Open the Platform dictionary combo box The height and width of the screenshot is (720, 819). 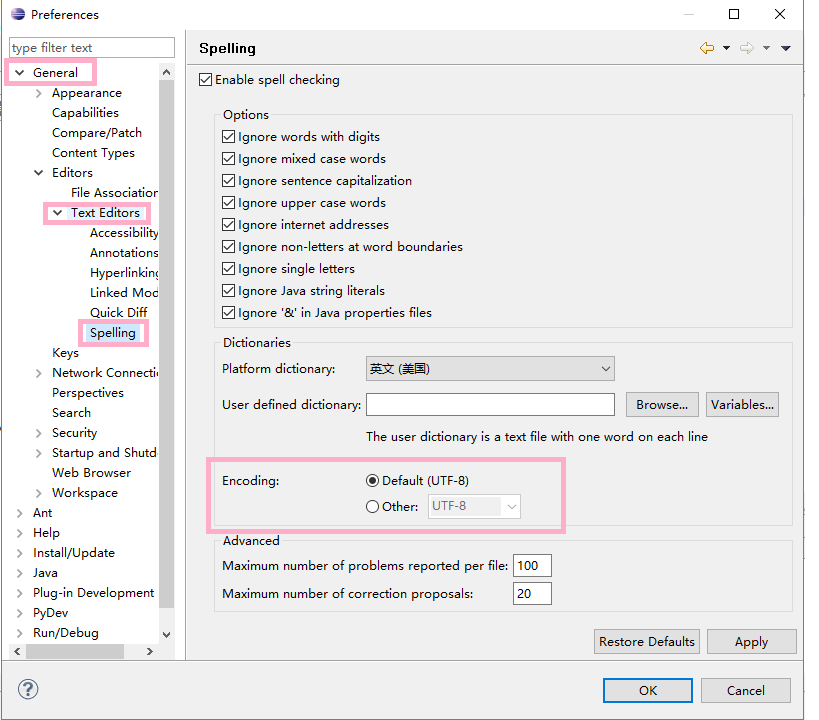click(490, 369)
